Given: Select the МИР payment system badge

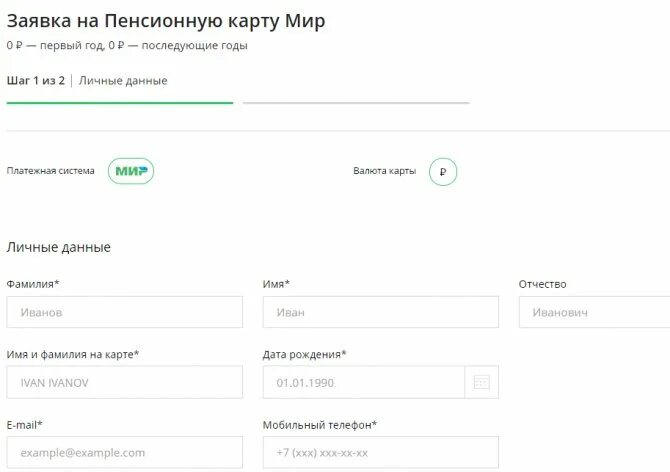Looking at the screenshot, I should click(131, 171).
